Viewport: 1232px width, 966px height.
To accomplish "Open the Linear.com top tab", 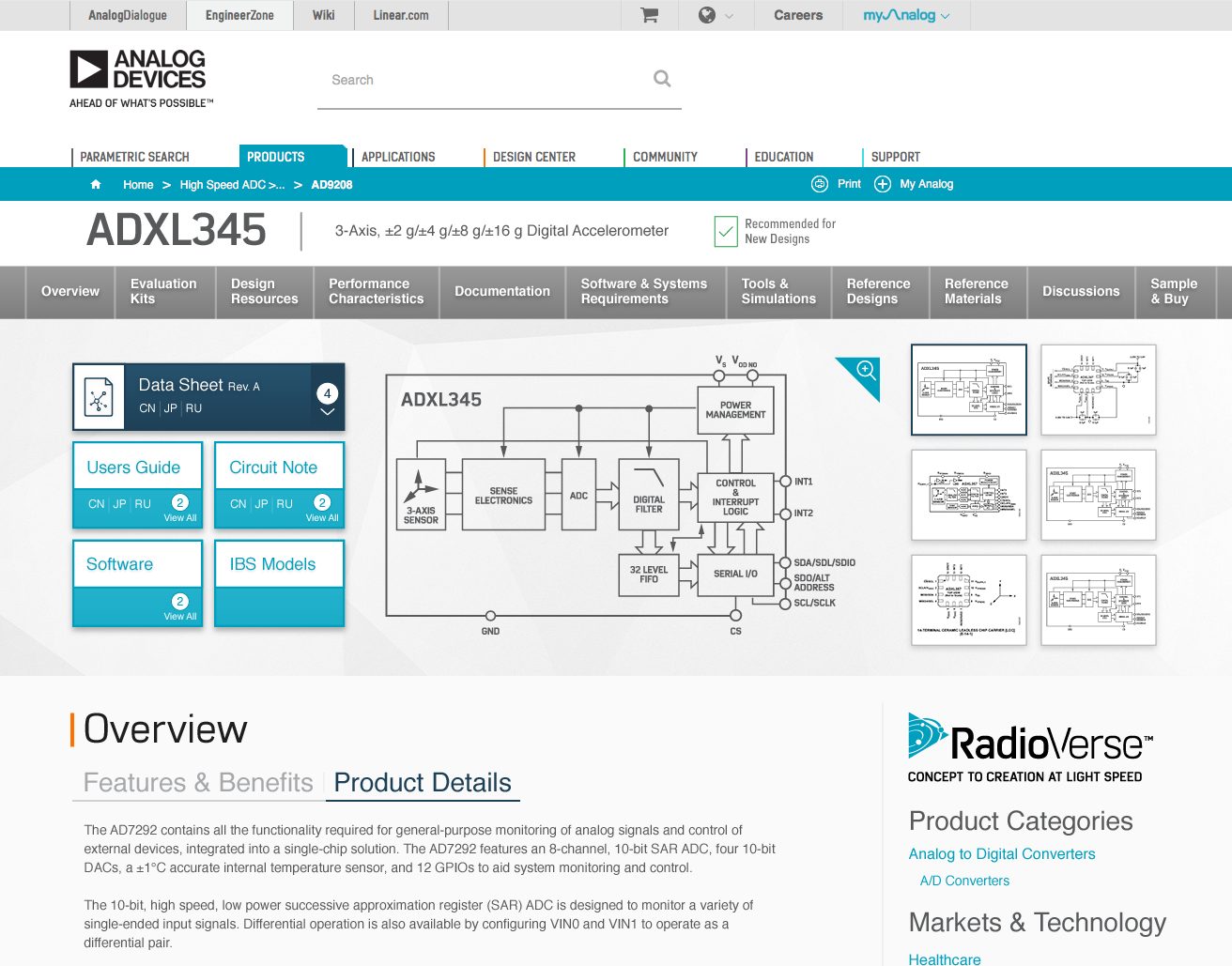I will tap(401, 15).
